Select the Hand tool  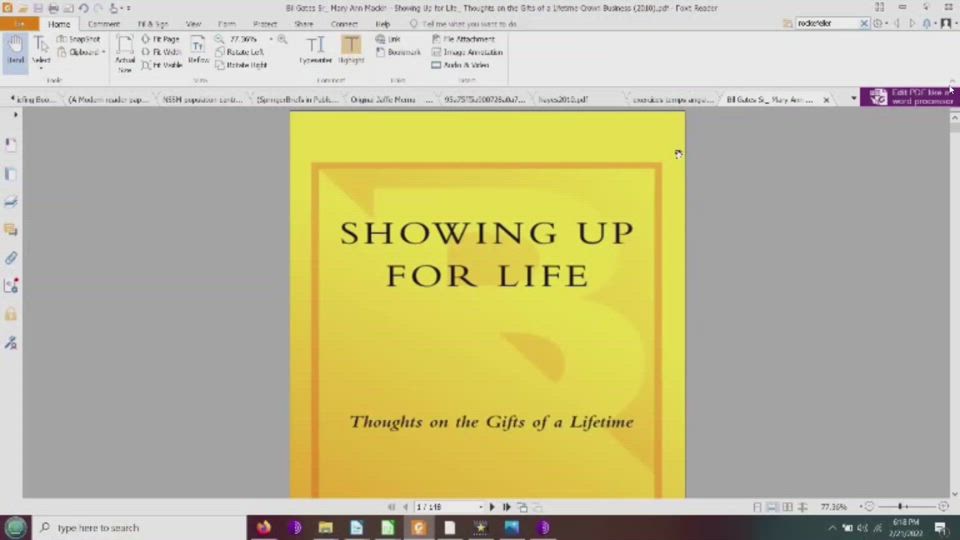coord(15,48)
